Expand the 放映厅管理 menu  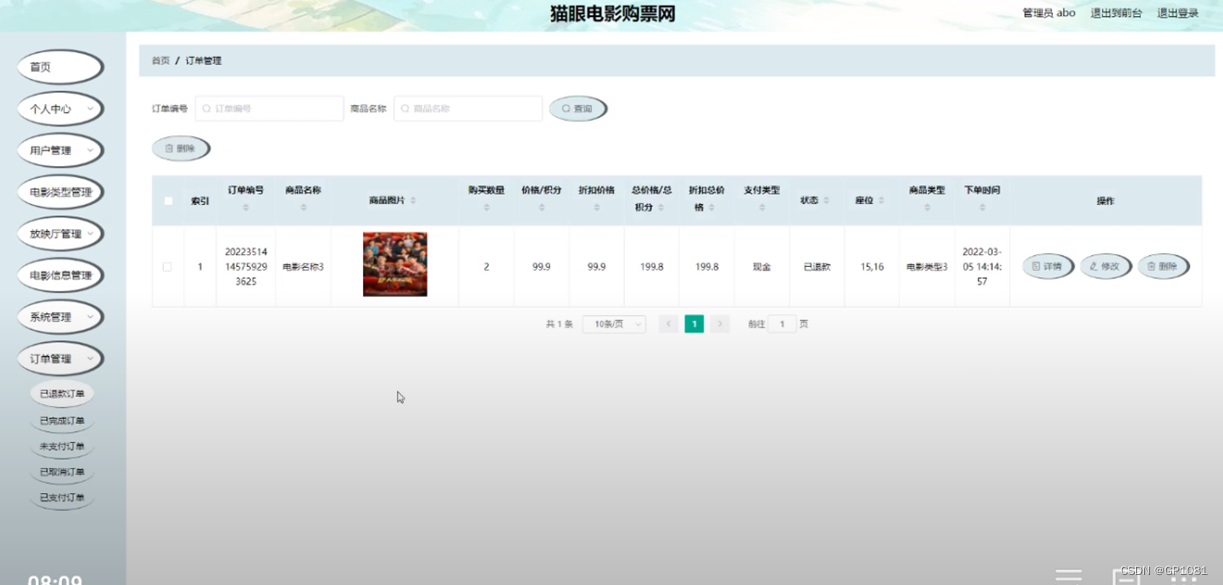click(x=60, y=234)
